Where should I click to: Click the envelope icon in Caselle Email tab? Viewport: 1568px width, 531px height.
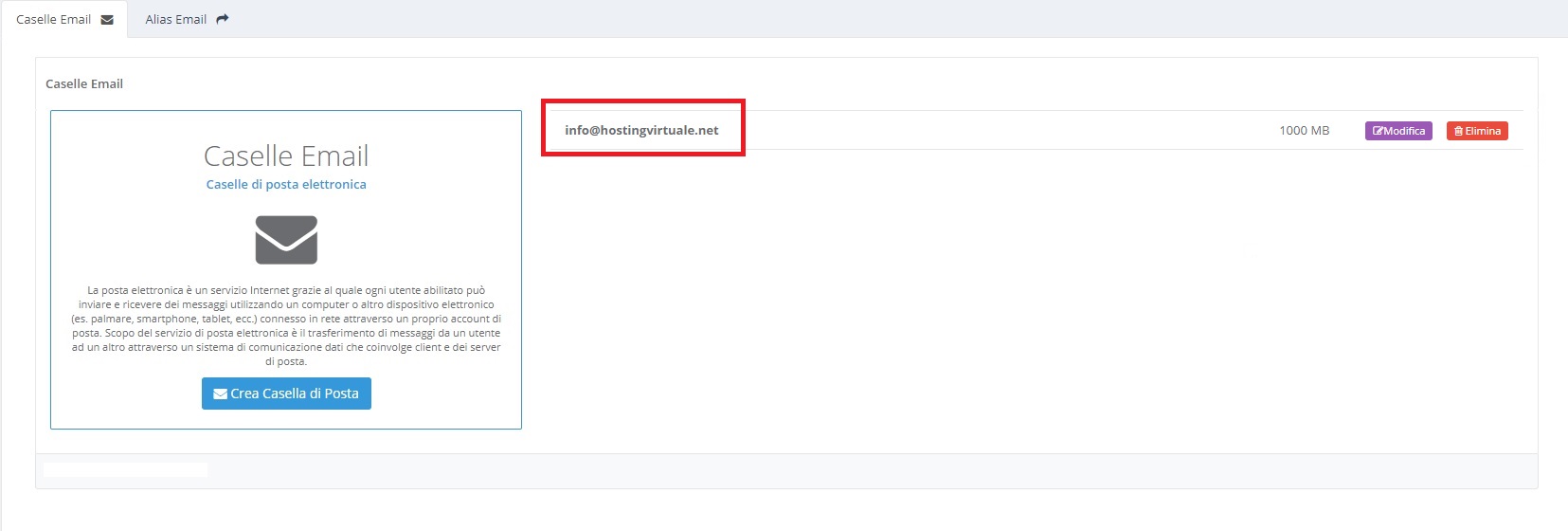coord(107,20)
